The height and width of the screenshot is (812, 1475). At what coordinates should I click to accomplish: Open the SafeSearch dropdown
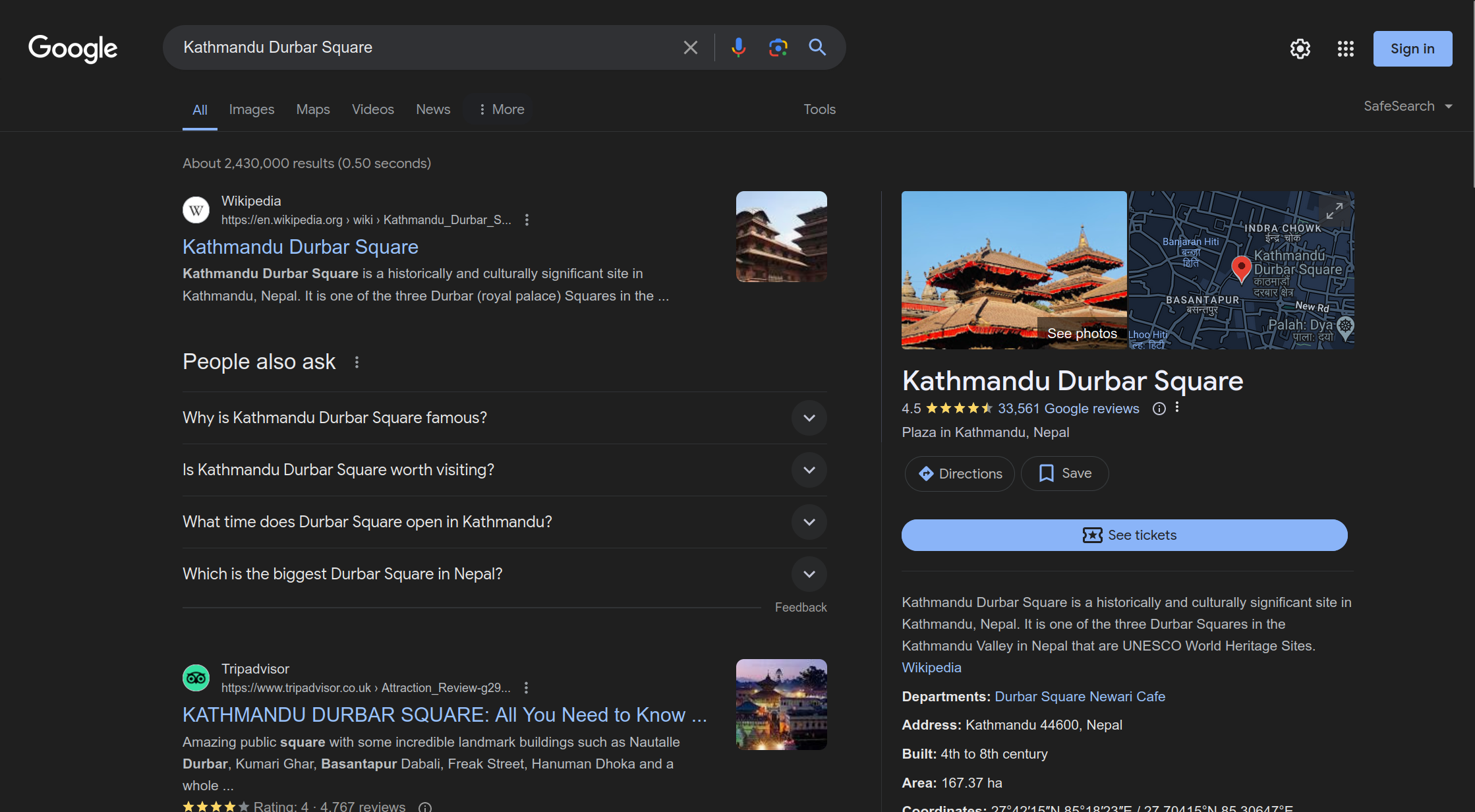tap(1408, 106)
